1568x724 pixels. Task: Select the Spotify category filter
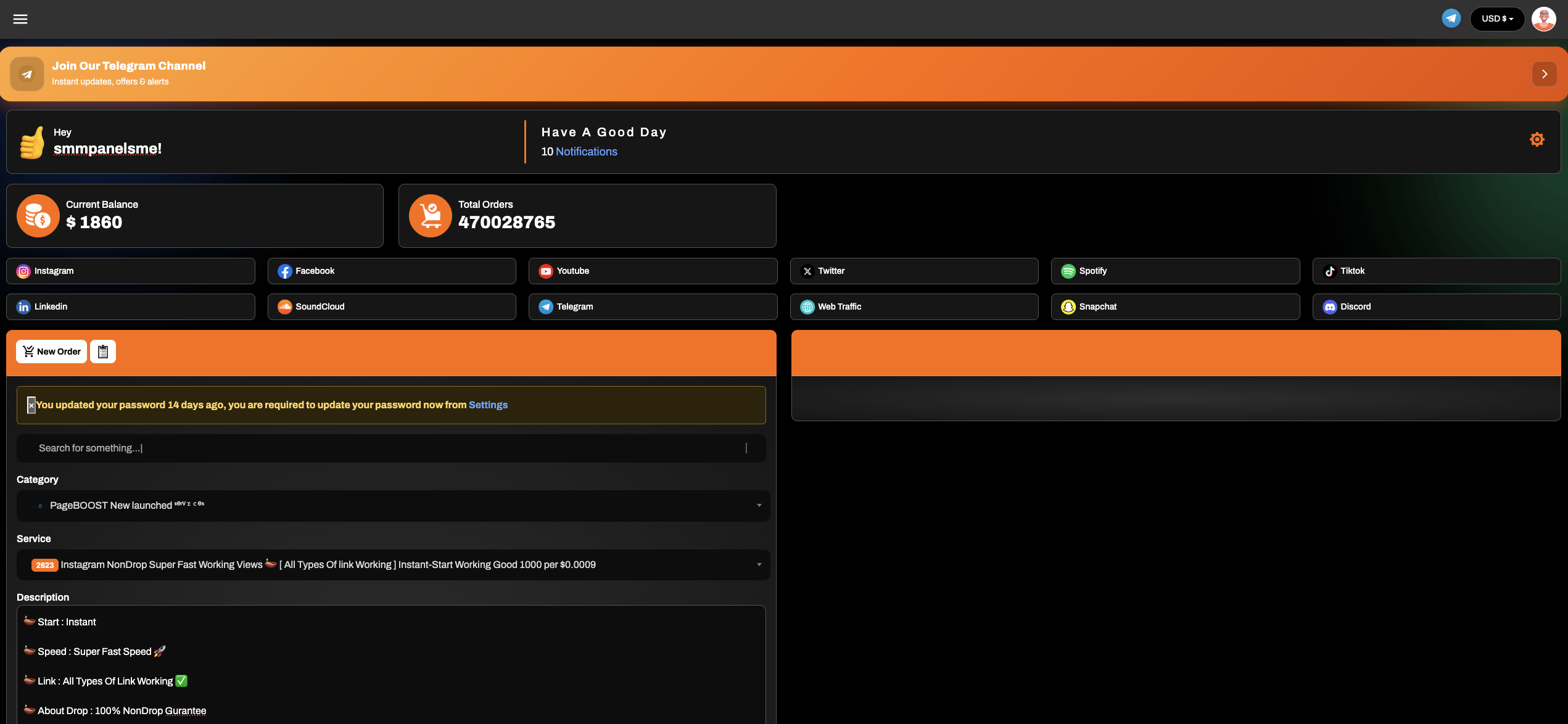[1174, 271]
